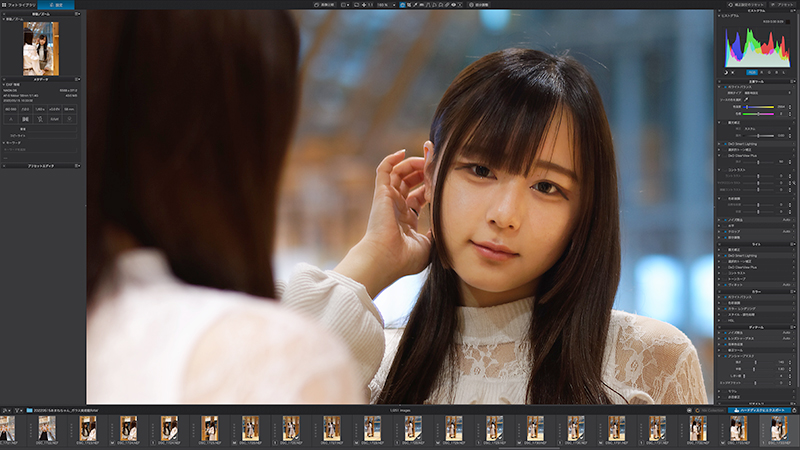800x450 pixels.
Task: Expand the トーンカーブ section
Action: [719, 279]
